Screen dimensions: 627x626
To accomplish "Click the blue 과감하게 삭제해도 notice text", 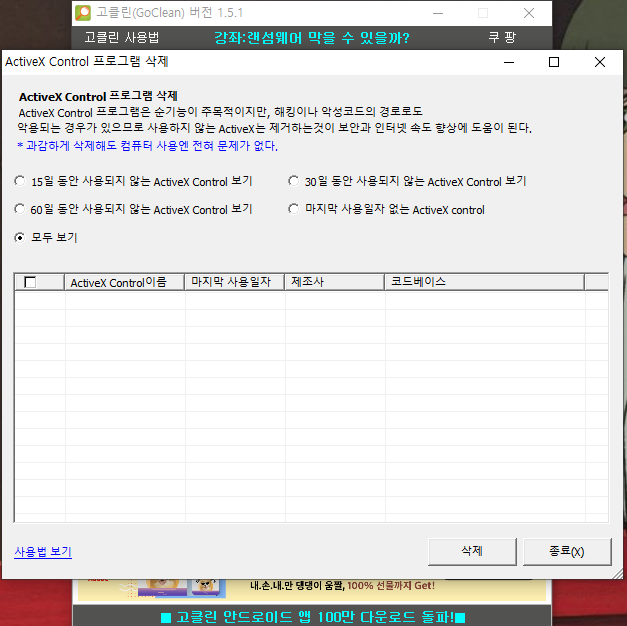I will 148,146.
